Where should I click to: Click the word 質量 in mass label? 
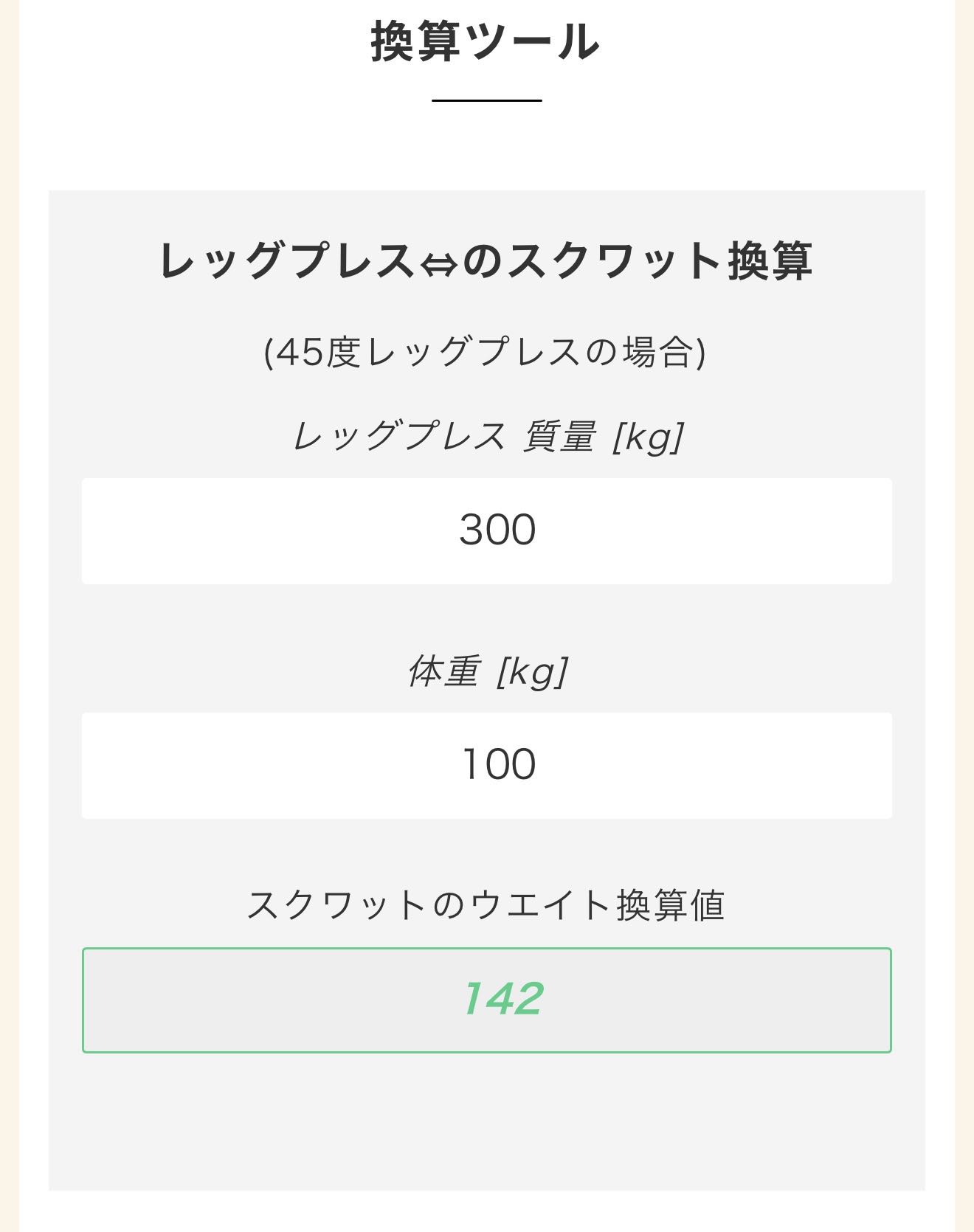pos(559,436)
